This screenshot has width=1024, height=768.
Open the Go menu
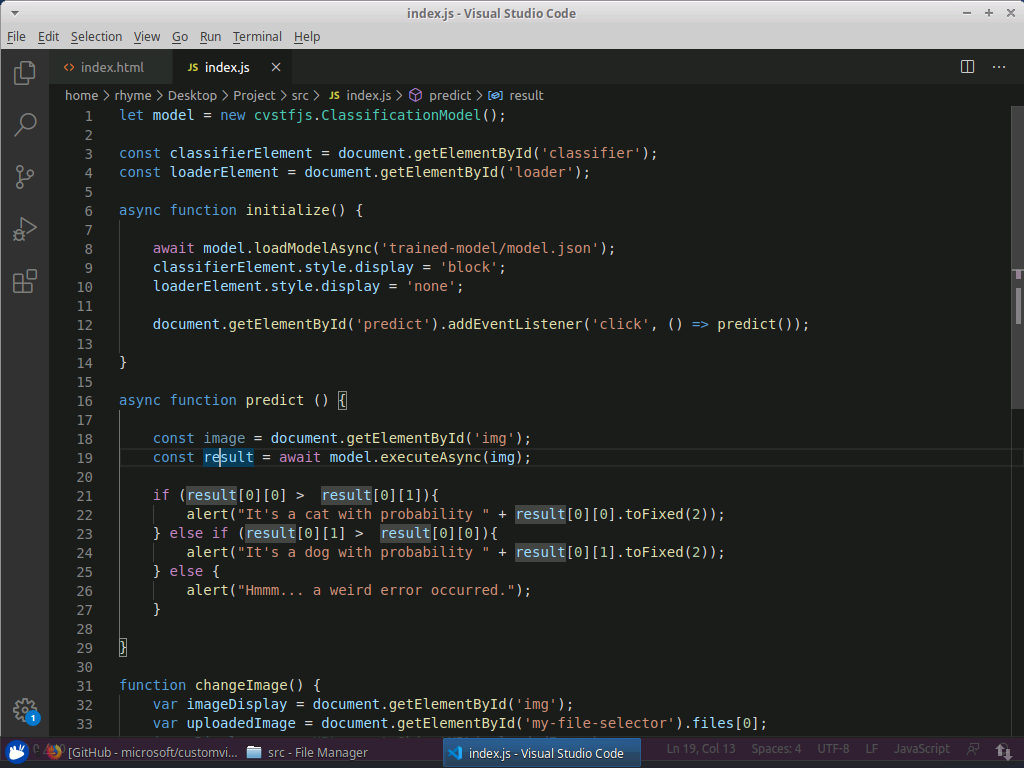180,37
